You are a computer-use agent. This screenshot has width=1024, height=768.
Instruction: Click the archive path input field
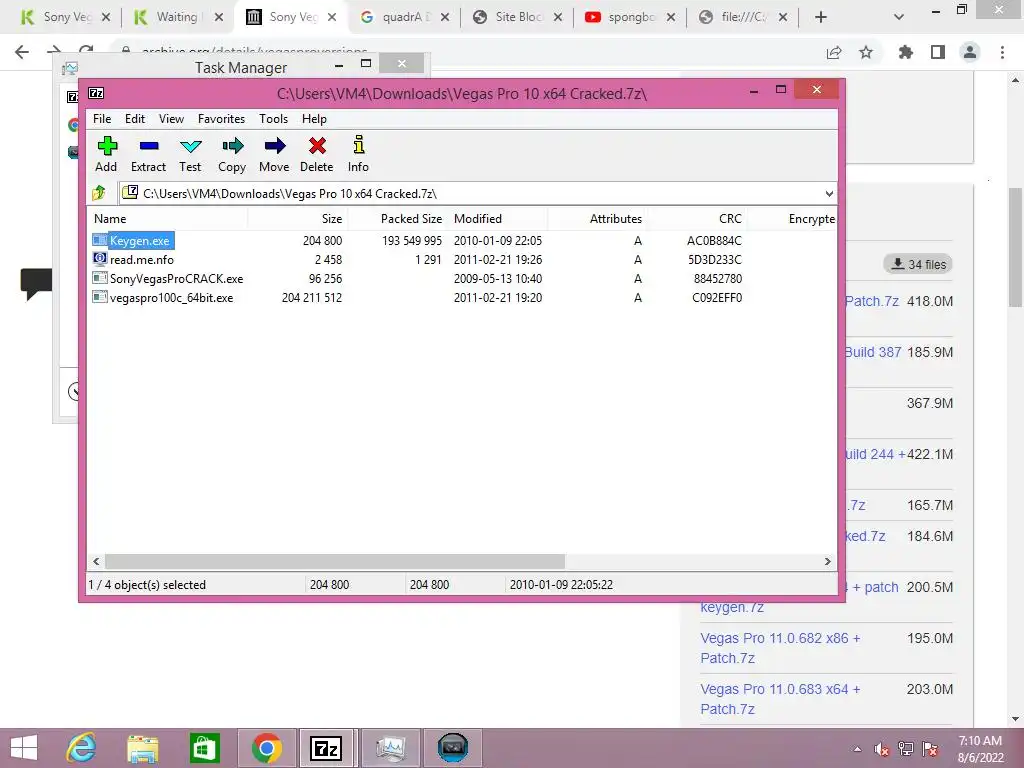coord(477,193)
